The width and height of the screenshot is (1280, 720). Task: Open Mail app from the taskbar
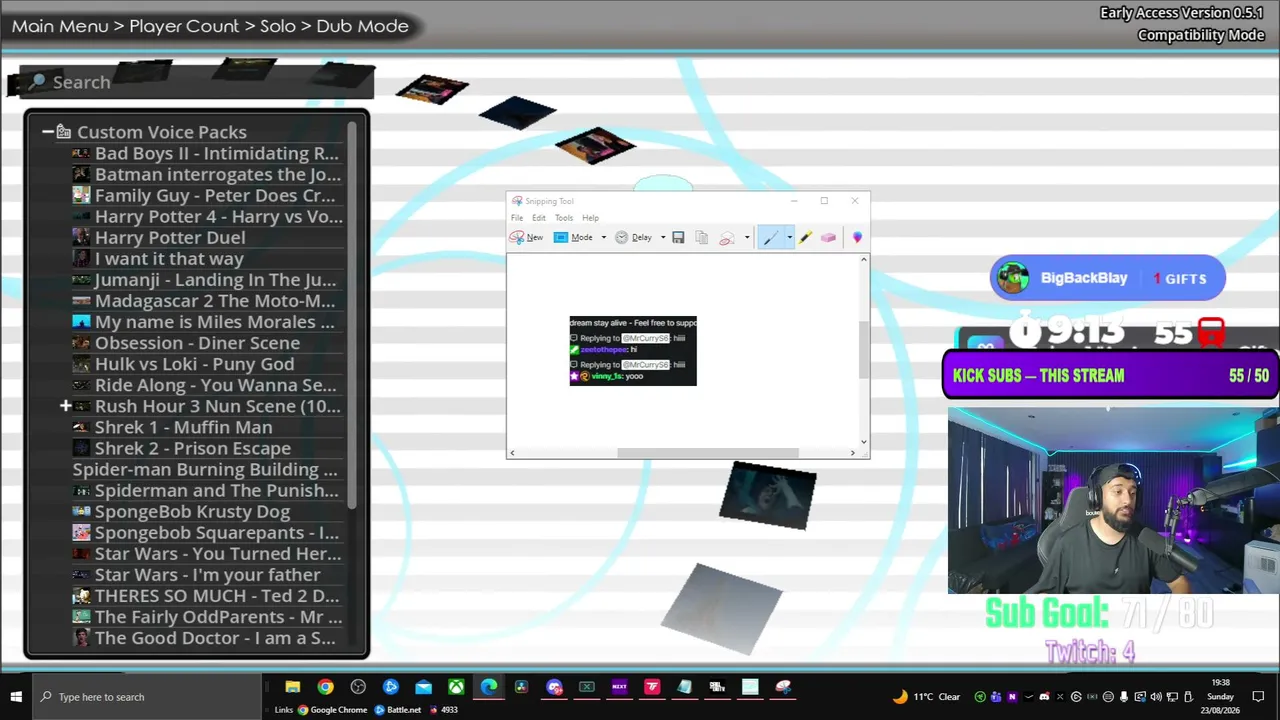click(423, 687)
